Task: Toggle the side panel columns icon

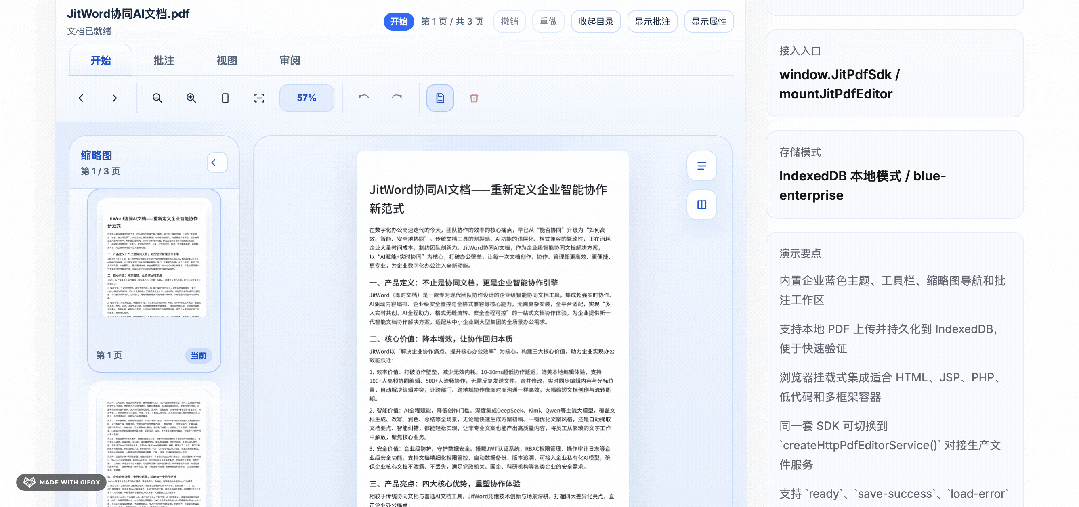Action: pos(702,205)
